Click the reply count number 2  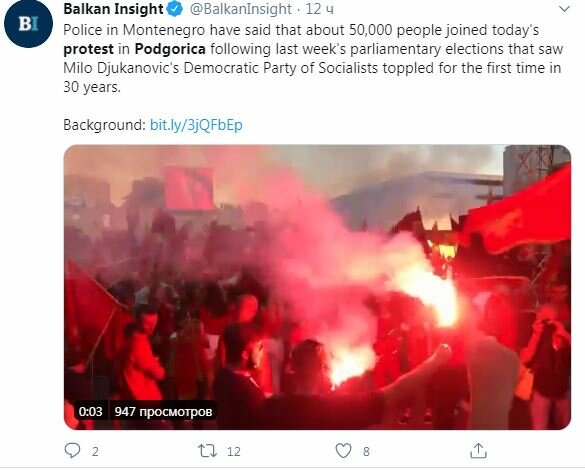point(95,451)
